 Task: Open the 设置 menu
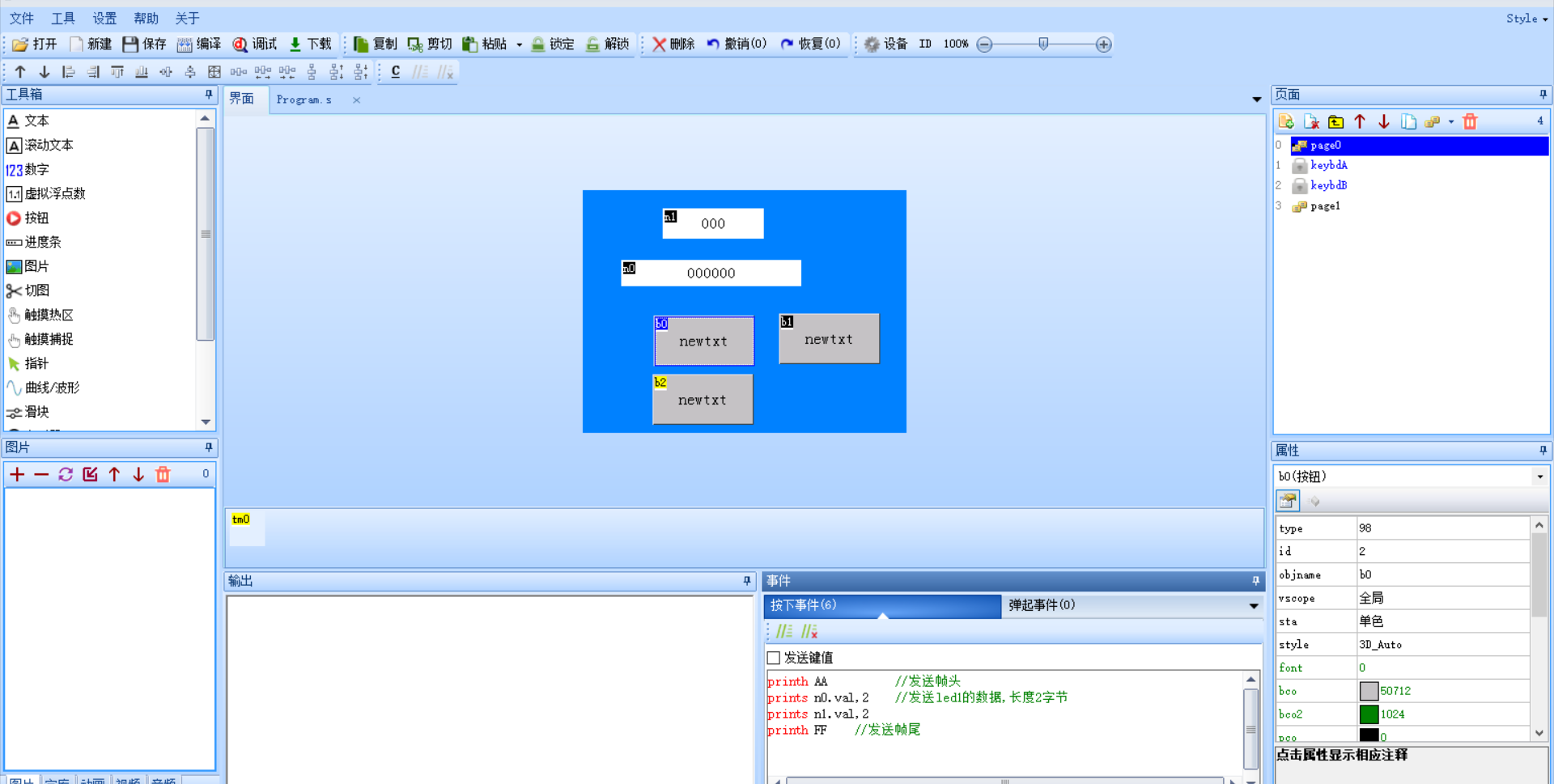coord(104,19)
